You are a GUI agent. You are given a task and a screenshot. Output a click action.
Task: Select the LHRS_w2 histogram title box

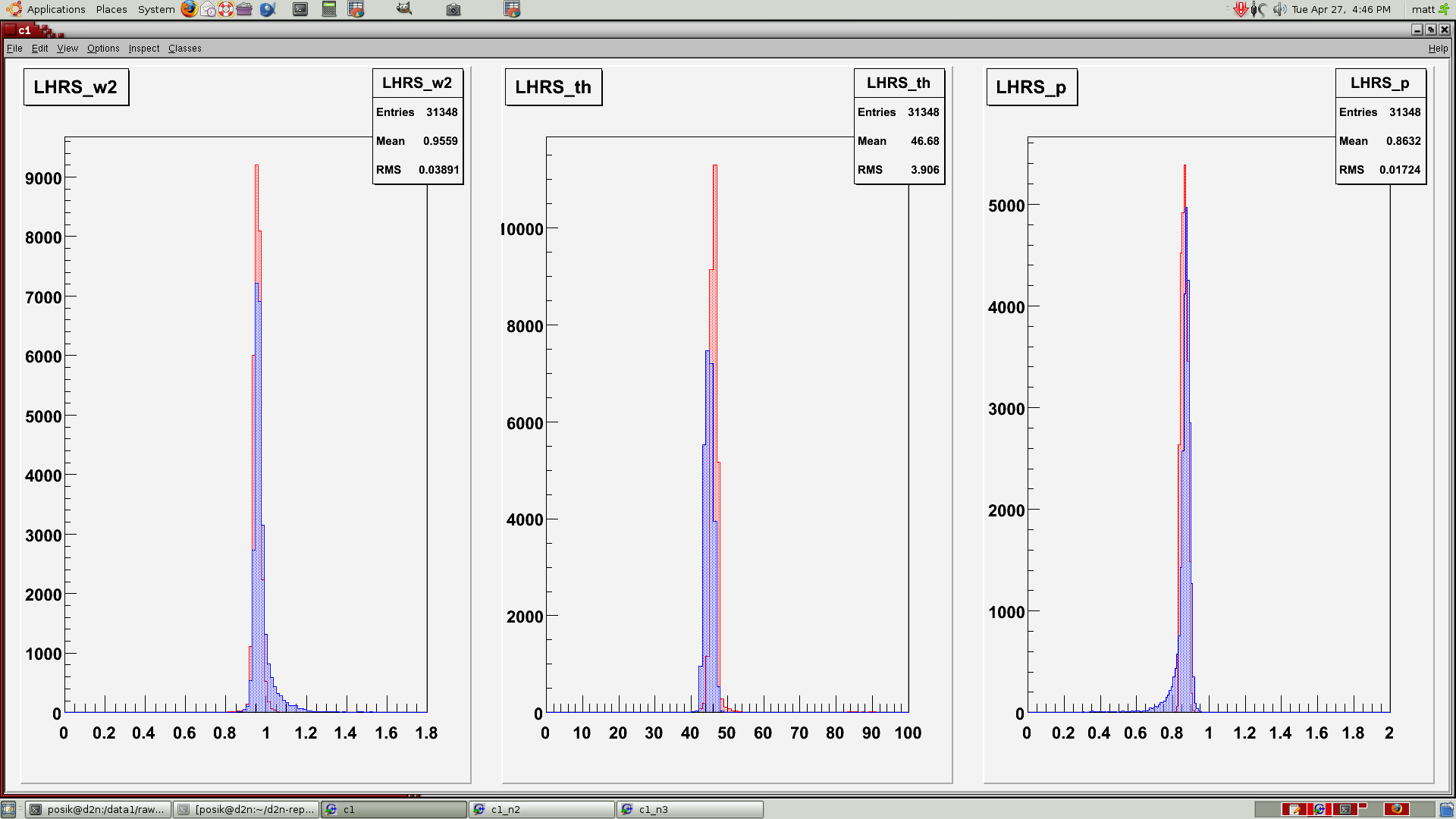[x=76, y=87]
